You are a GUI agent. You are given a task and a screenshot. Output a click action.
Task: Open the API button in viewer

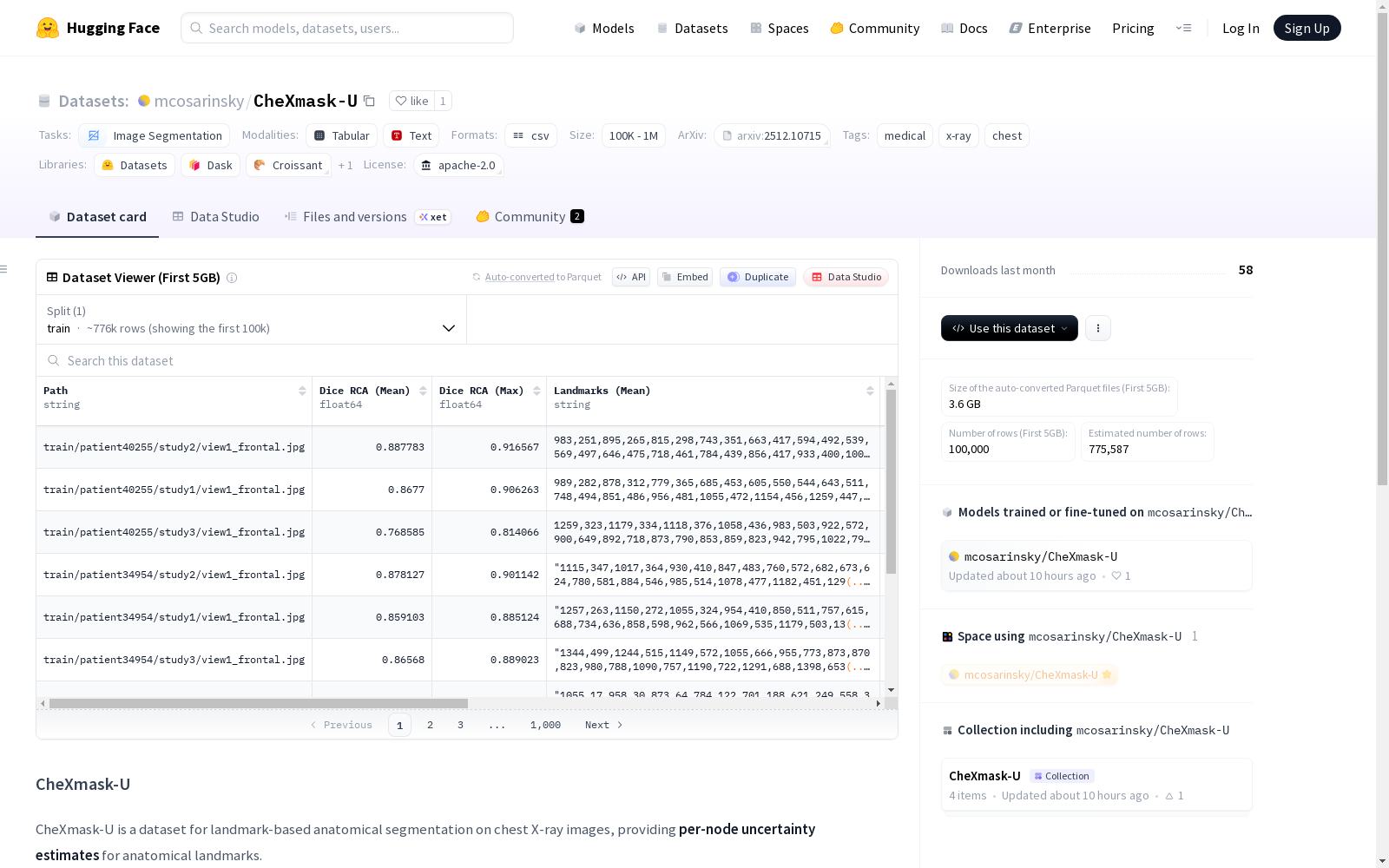click(x=631, y=277)
